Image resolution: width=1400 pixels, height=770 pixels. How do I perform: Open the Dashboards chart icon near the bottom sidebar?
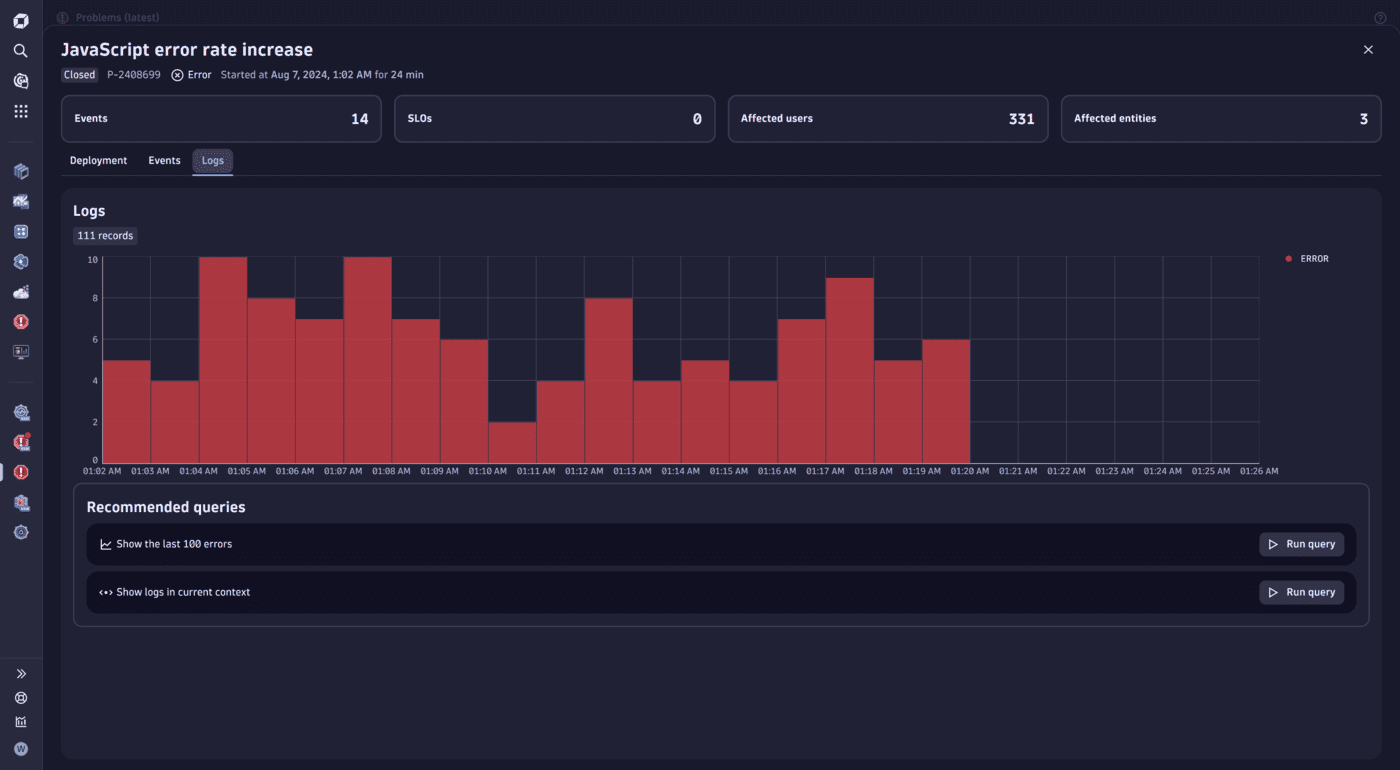pos(20,721)
